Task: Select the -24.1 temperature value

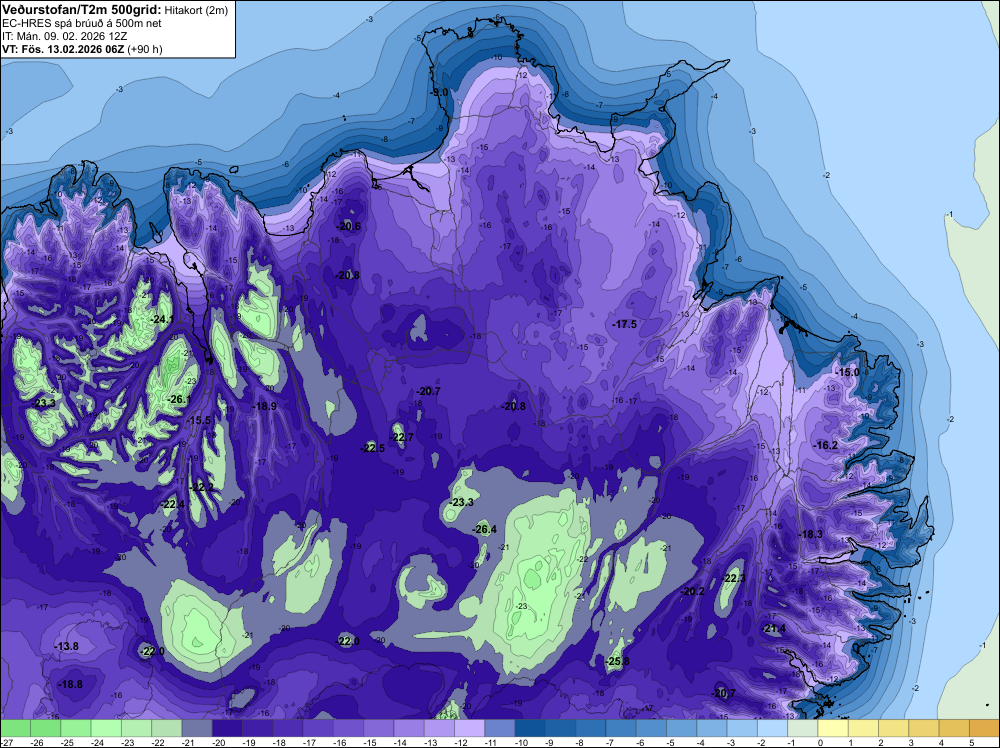Action: [161, 319]
